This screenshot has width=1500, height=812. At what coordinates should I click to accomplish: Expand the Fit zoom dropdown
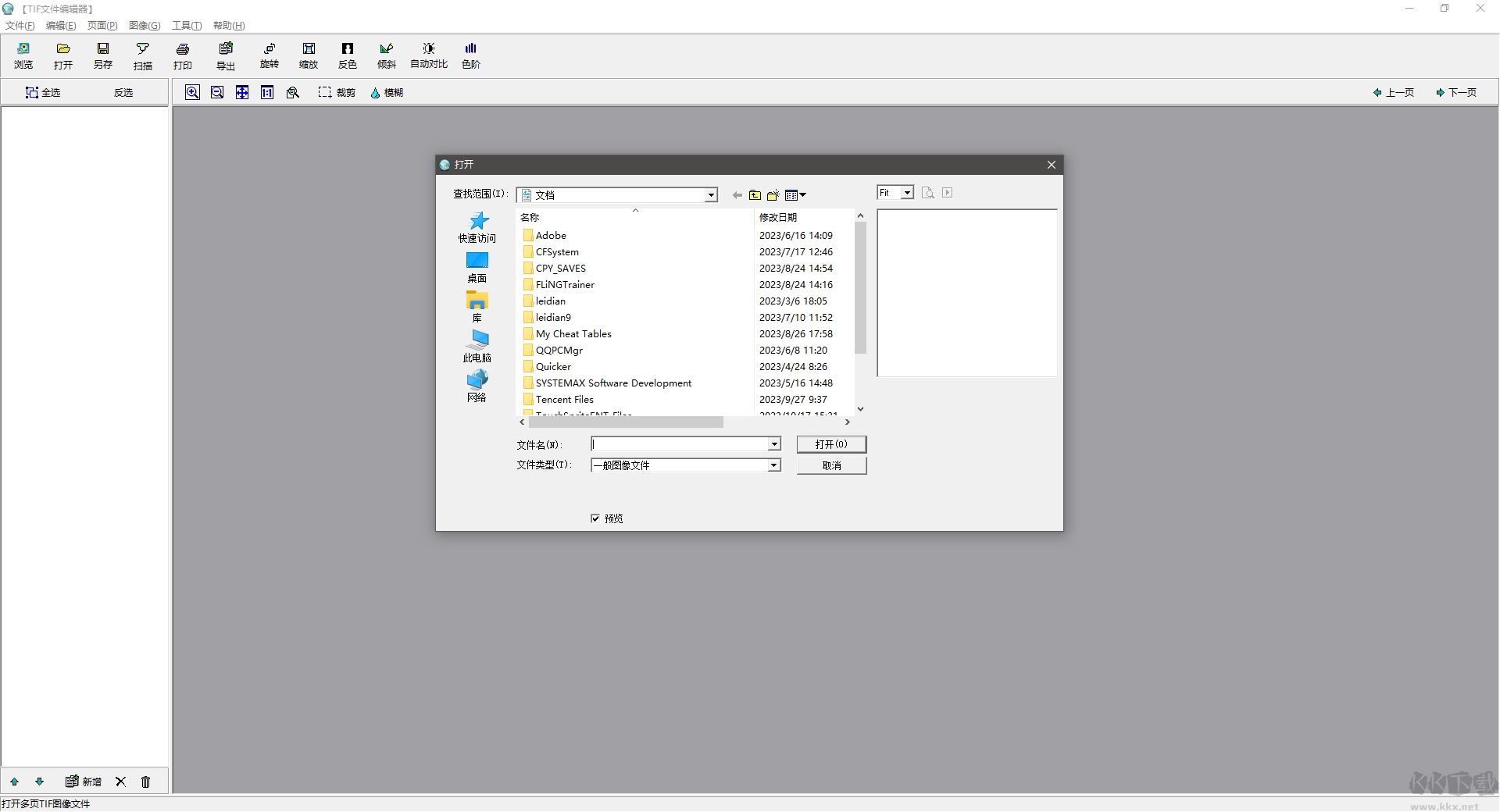(907, 193)
